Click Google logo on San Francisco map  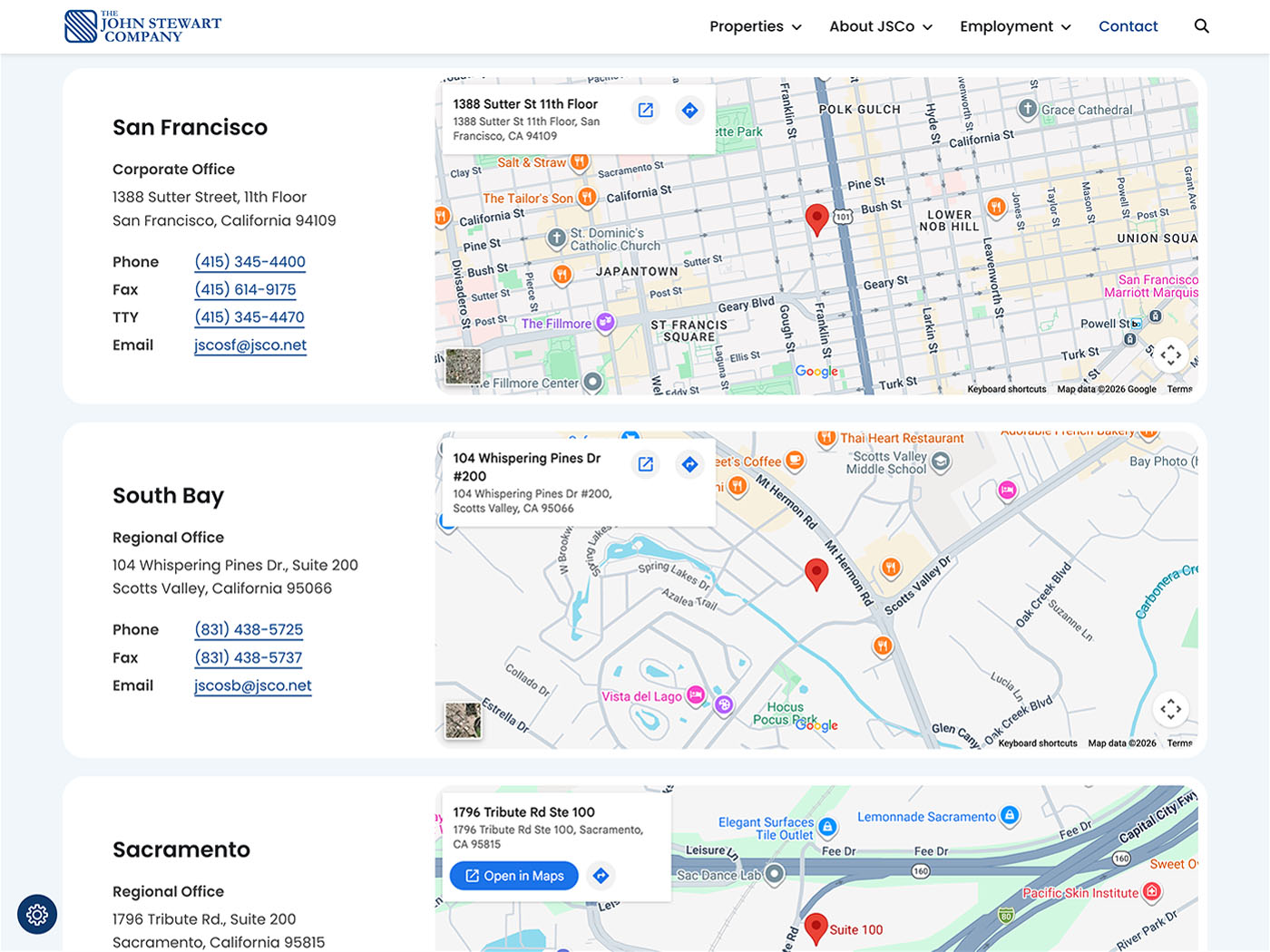(816, 371)
